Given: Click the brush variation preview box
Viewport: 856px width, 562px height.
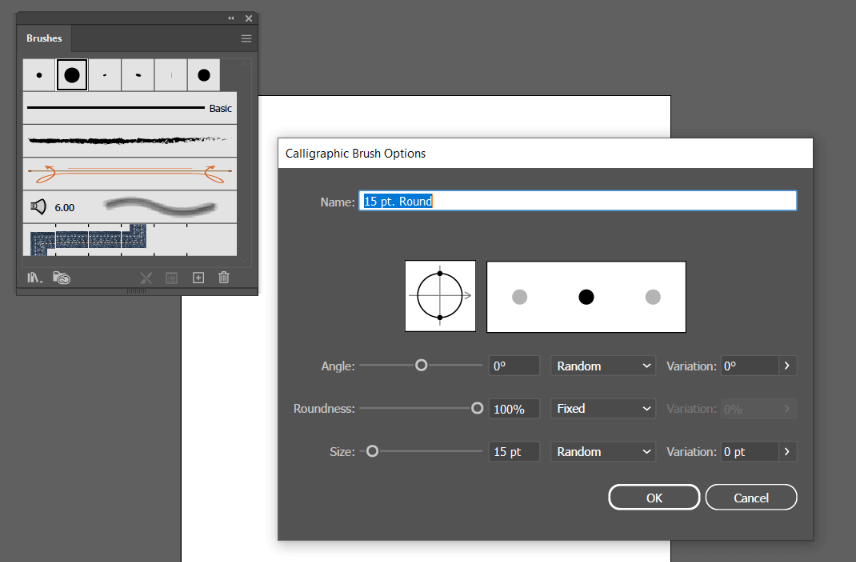Looking at the screenshot, I should (x=586, y=297).
